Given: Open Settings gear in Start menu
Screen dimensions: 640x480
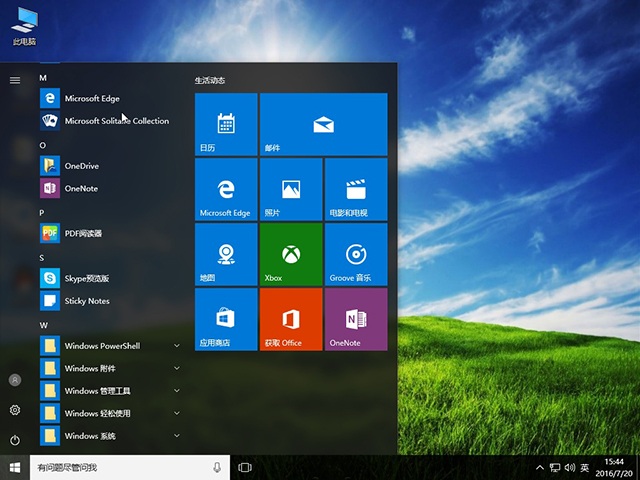Looking at the screenshot, I should click(x=15, y=410).
